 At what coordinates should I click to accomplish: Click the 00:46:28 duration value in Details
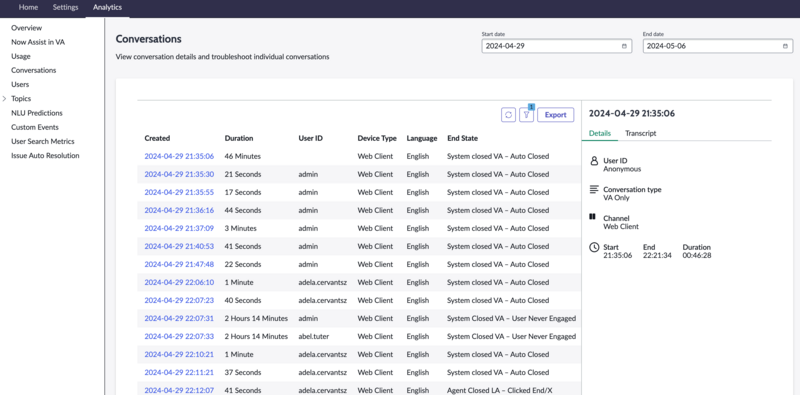point(697,255)
